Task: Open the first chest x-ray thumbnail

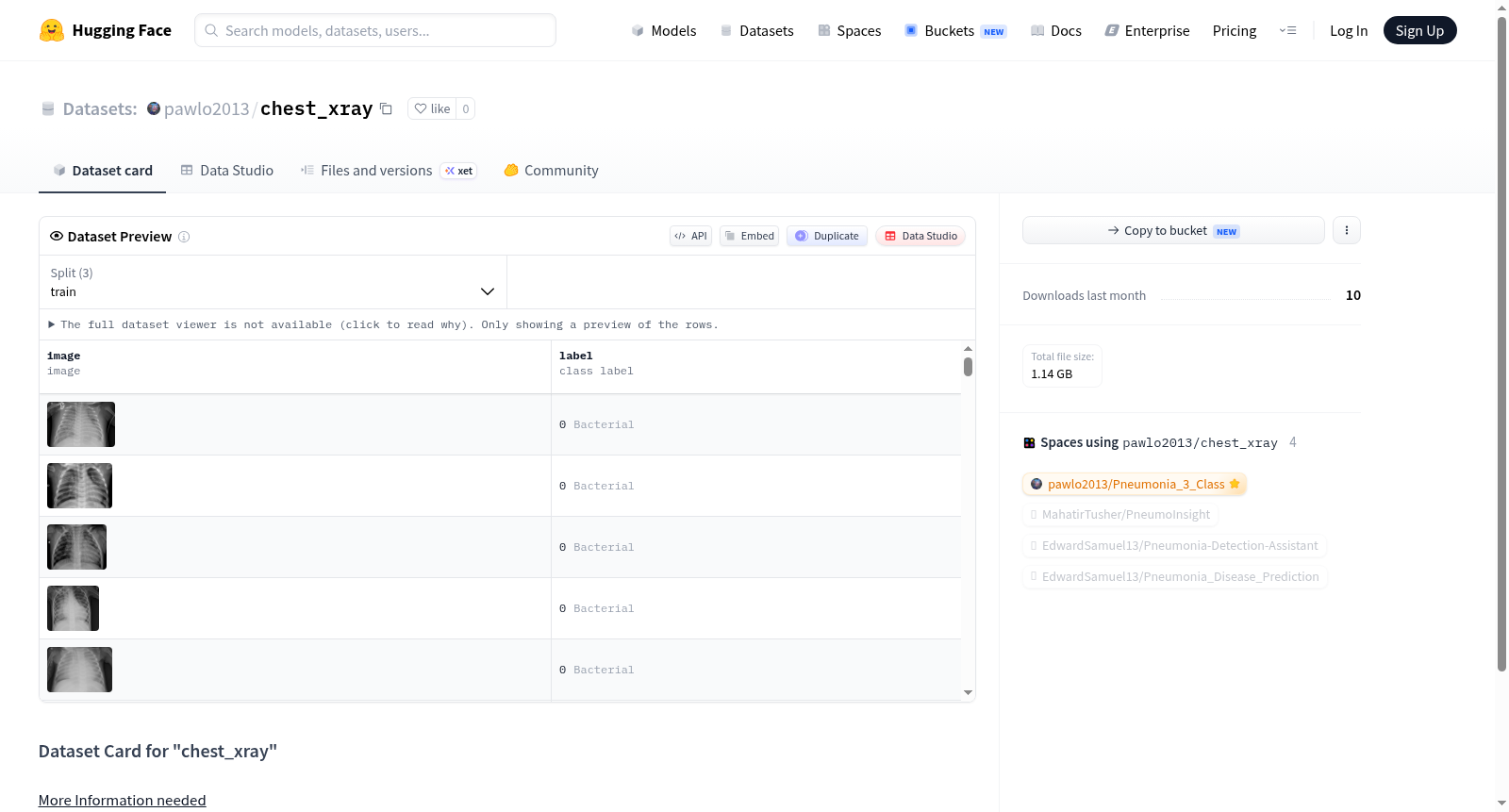Action: pyautogui.click(x=81, y=424)
